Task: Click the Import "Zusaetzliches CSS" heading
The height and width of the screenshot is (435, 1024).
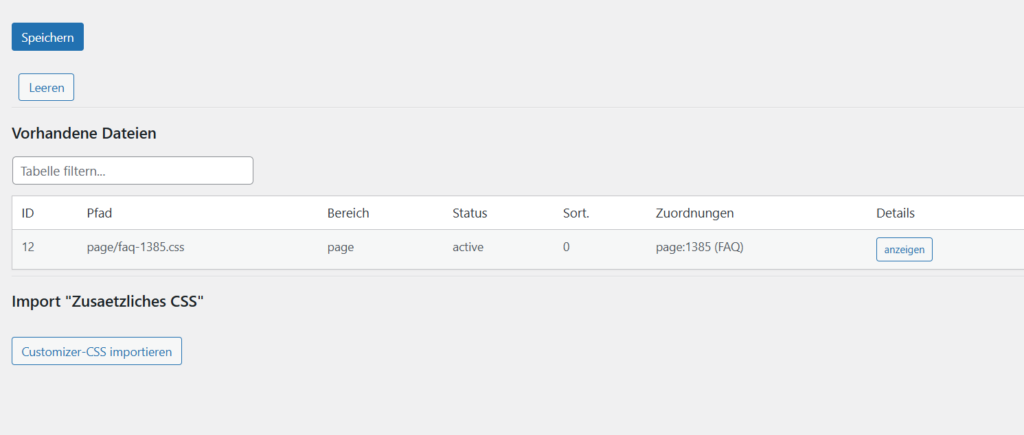Action: click(x=108, y=301)
